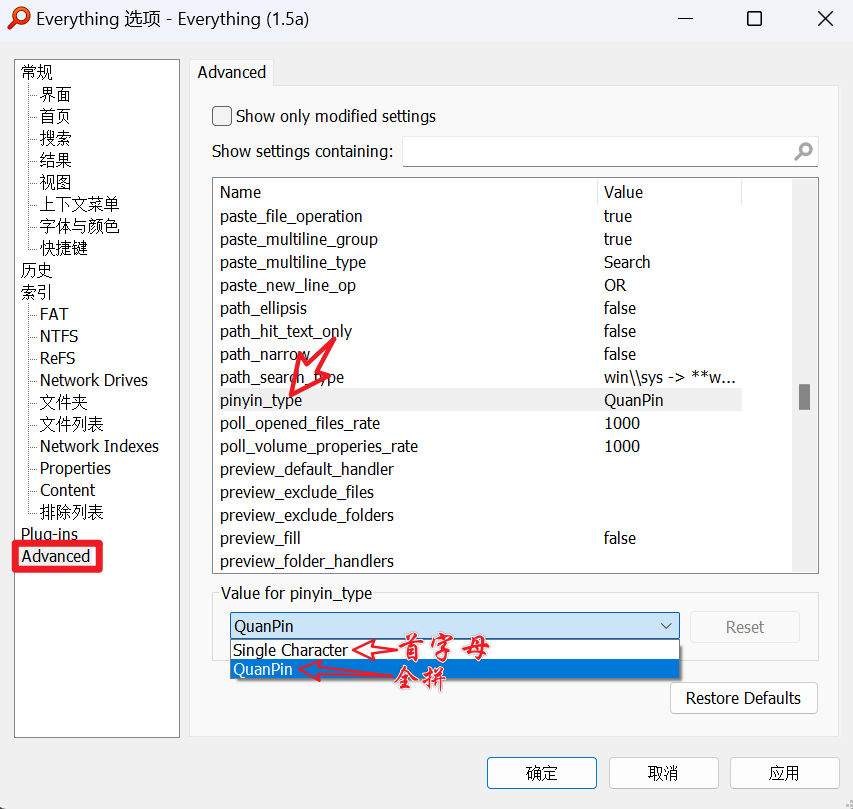Enable Show only modified settings

[221, 116]
